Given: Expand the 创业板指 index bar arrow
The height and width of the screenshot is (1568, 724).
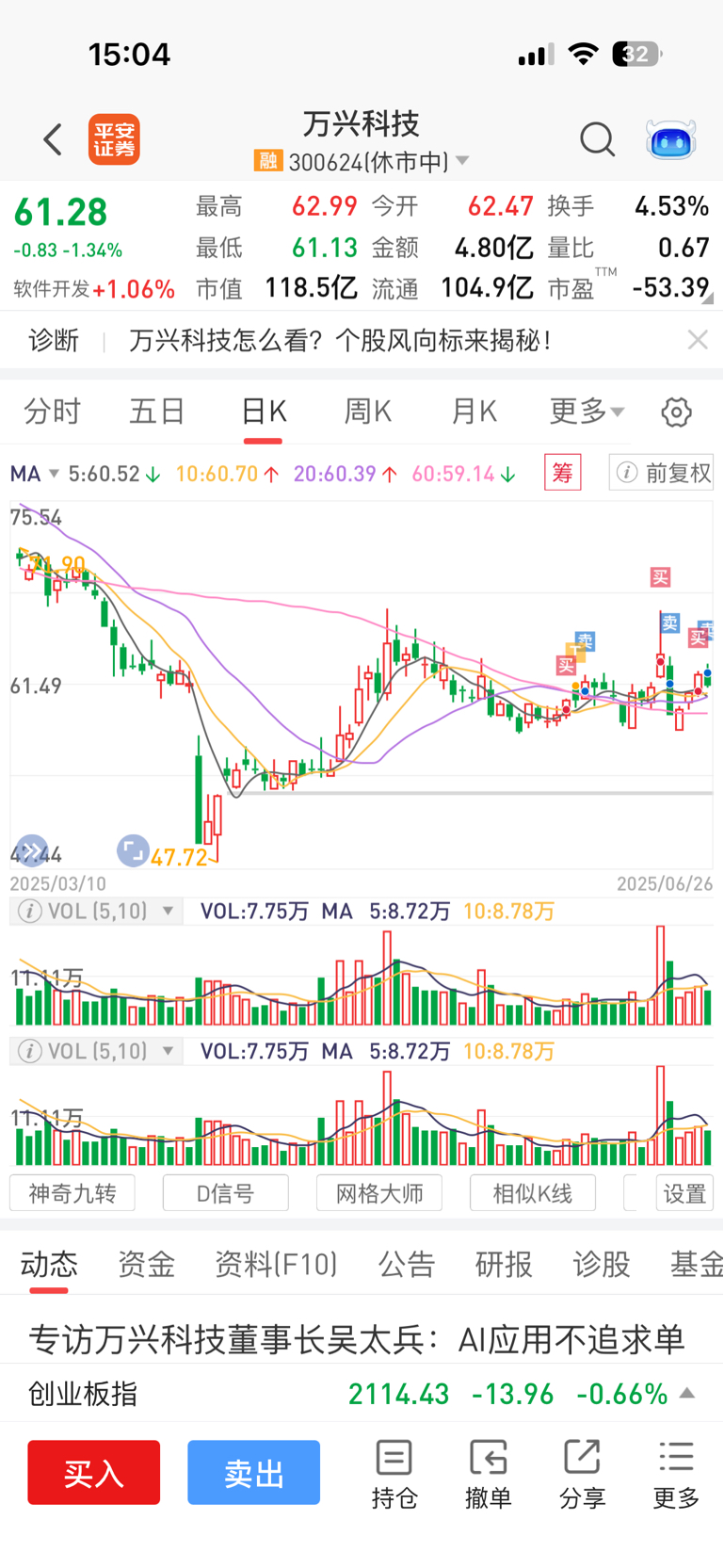Looking at the screenshot, I should pyautogui.click(x=687, y=1394).
